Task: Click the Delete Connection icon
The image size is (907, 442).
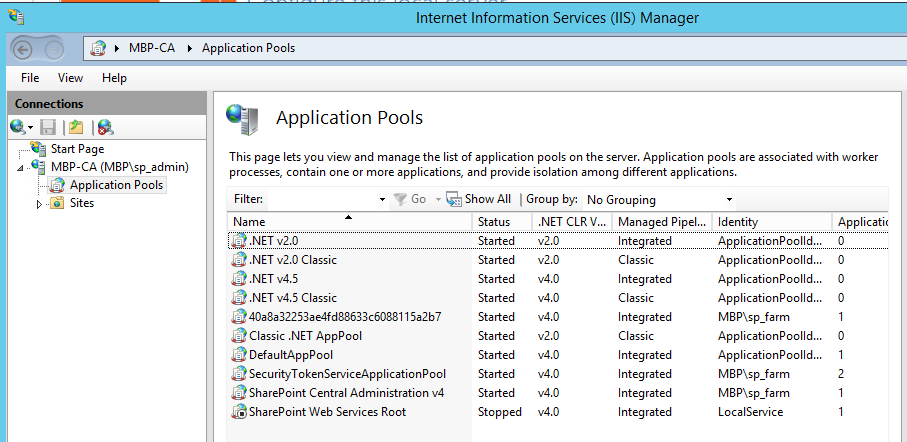Action: [105, 127]
